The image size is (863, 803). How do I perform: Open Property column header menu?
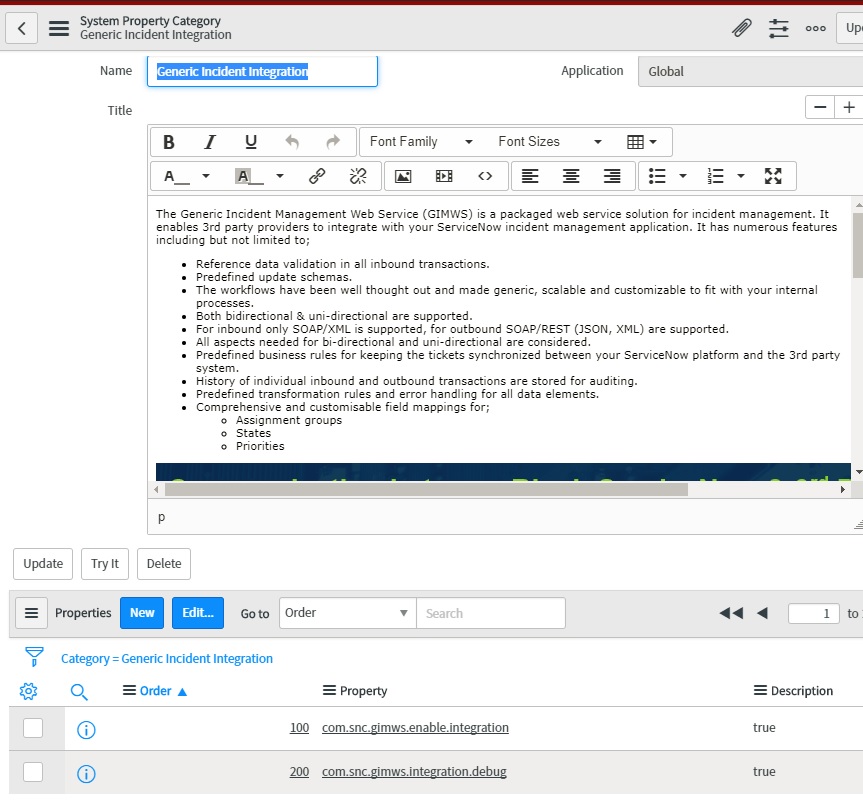click(x=329, y=691)
